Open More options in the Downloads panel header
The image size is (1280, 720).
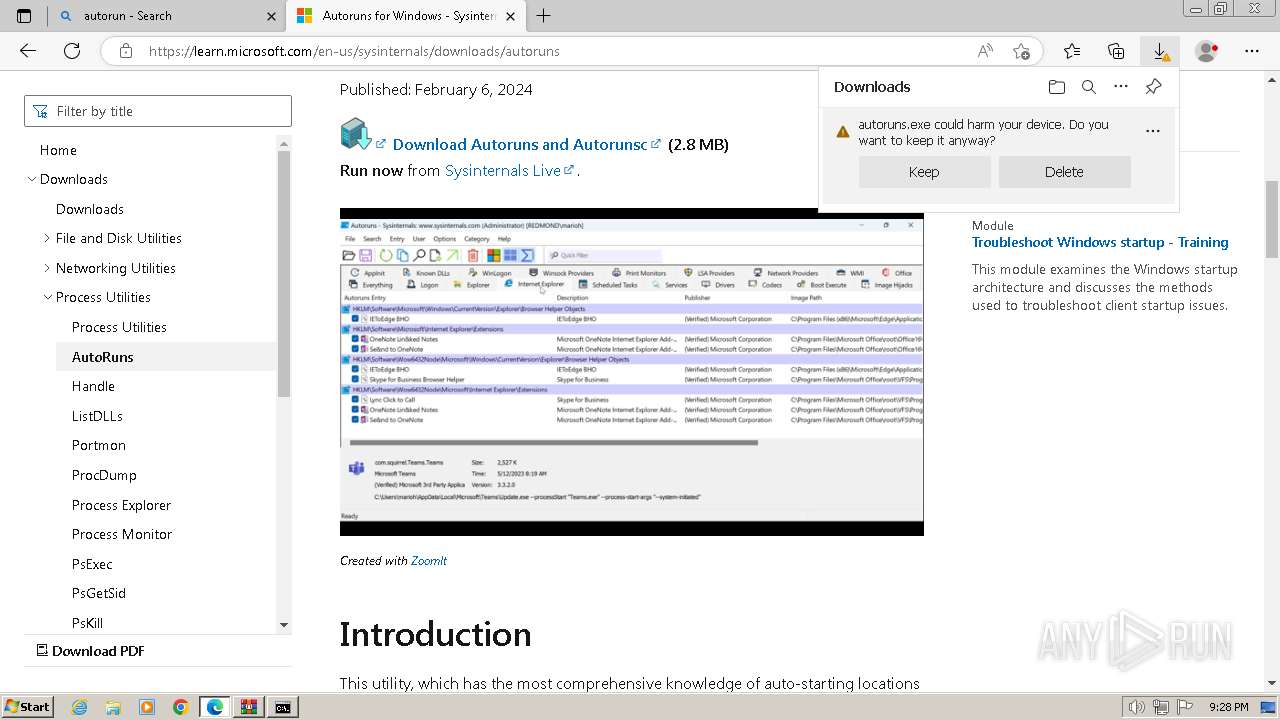click(x=1121, y=87)
